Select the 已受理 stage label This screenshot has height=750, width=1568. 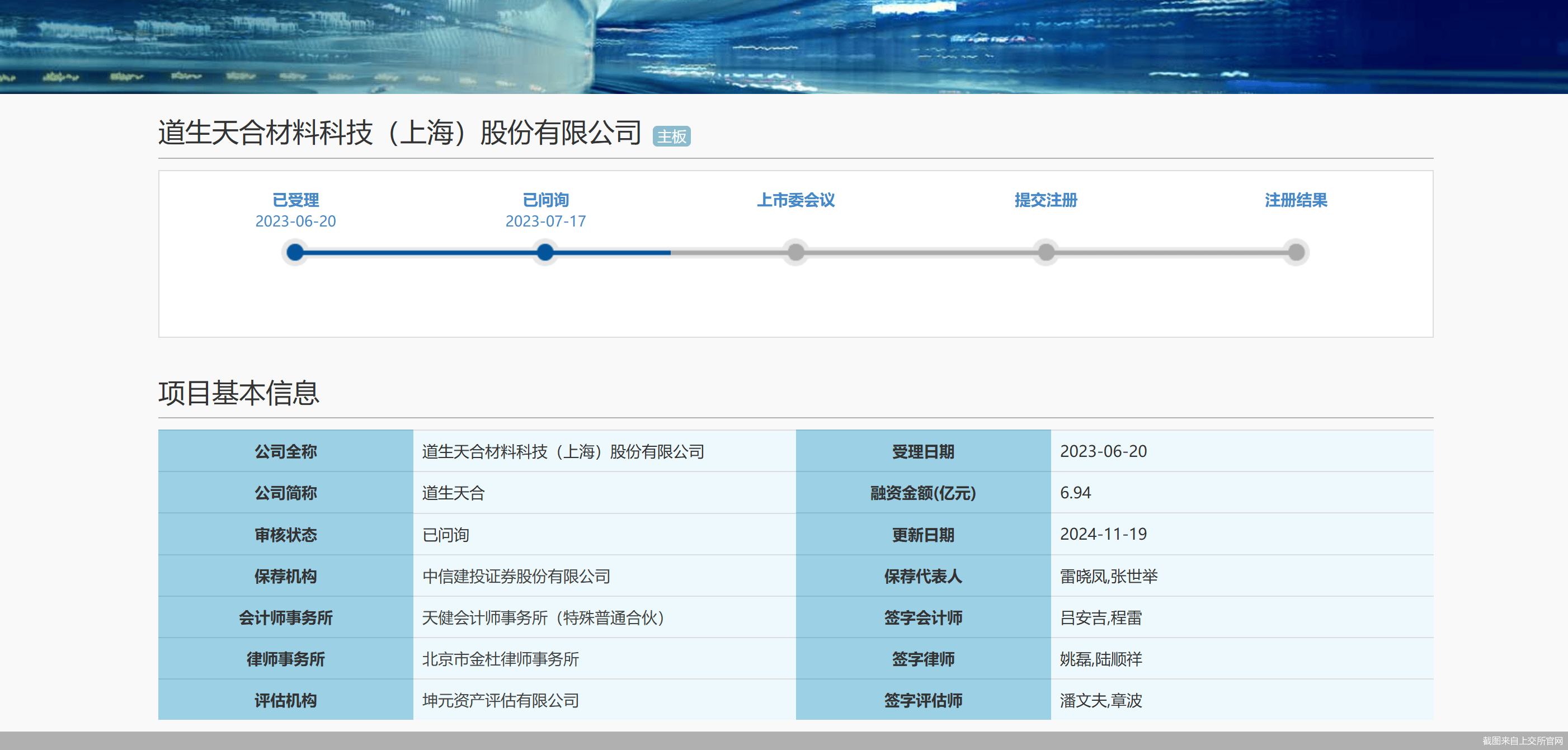click(295, 200)
